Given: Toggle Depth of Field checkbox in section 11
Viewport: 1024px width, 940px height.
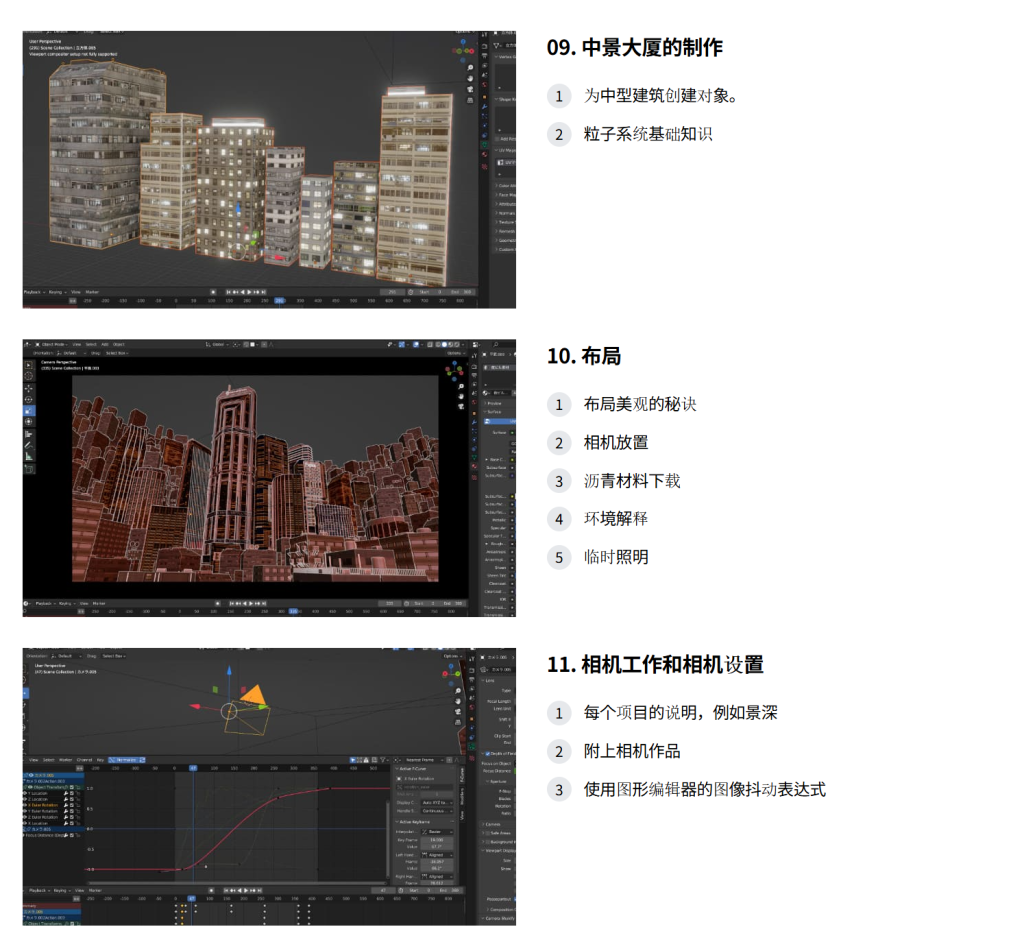Looking at the screenshot, I should point(488,754).
